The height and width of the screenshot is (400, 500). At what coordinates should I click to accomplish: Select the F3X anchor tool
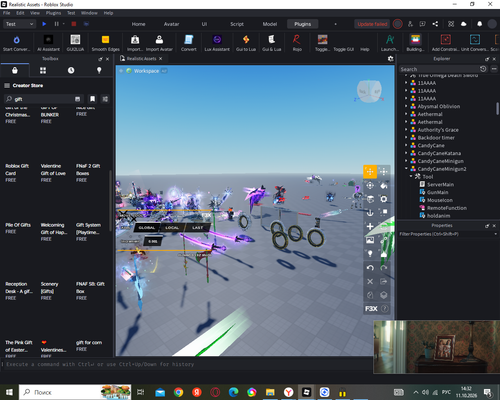[370, 212]
